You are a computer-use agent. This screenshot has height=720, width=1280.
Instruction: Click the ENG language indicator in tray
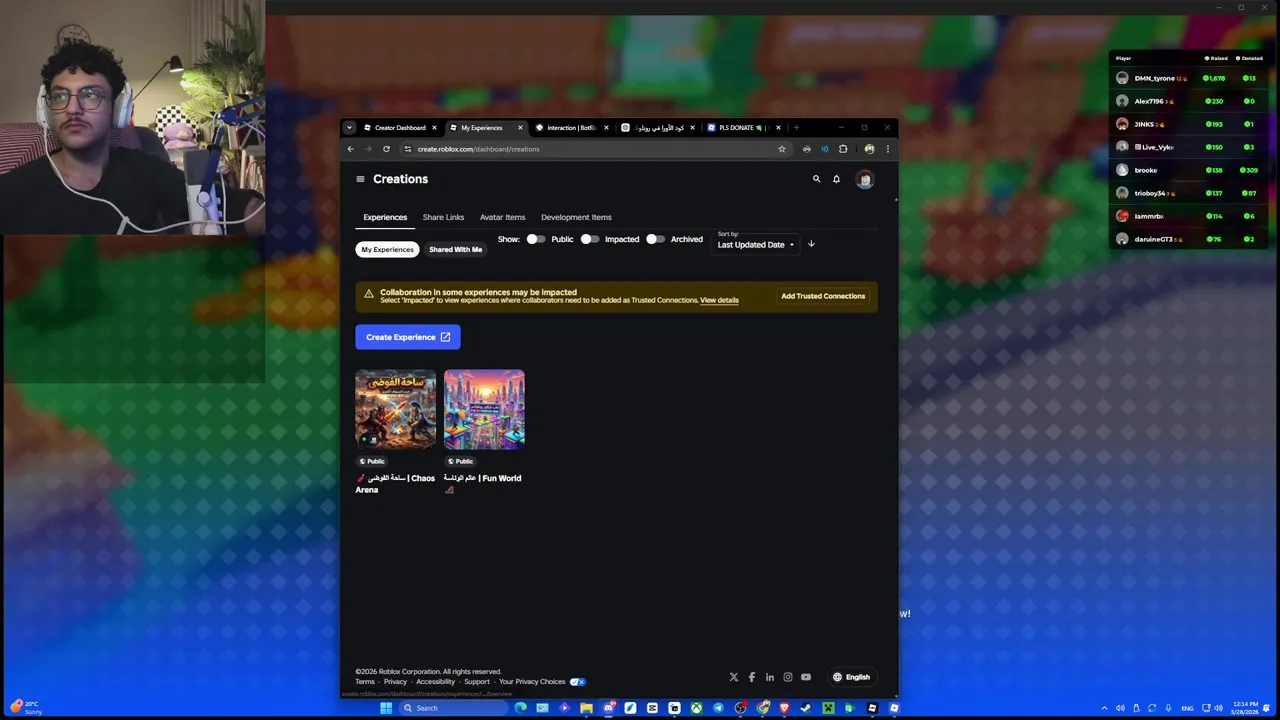1187,708
